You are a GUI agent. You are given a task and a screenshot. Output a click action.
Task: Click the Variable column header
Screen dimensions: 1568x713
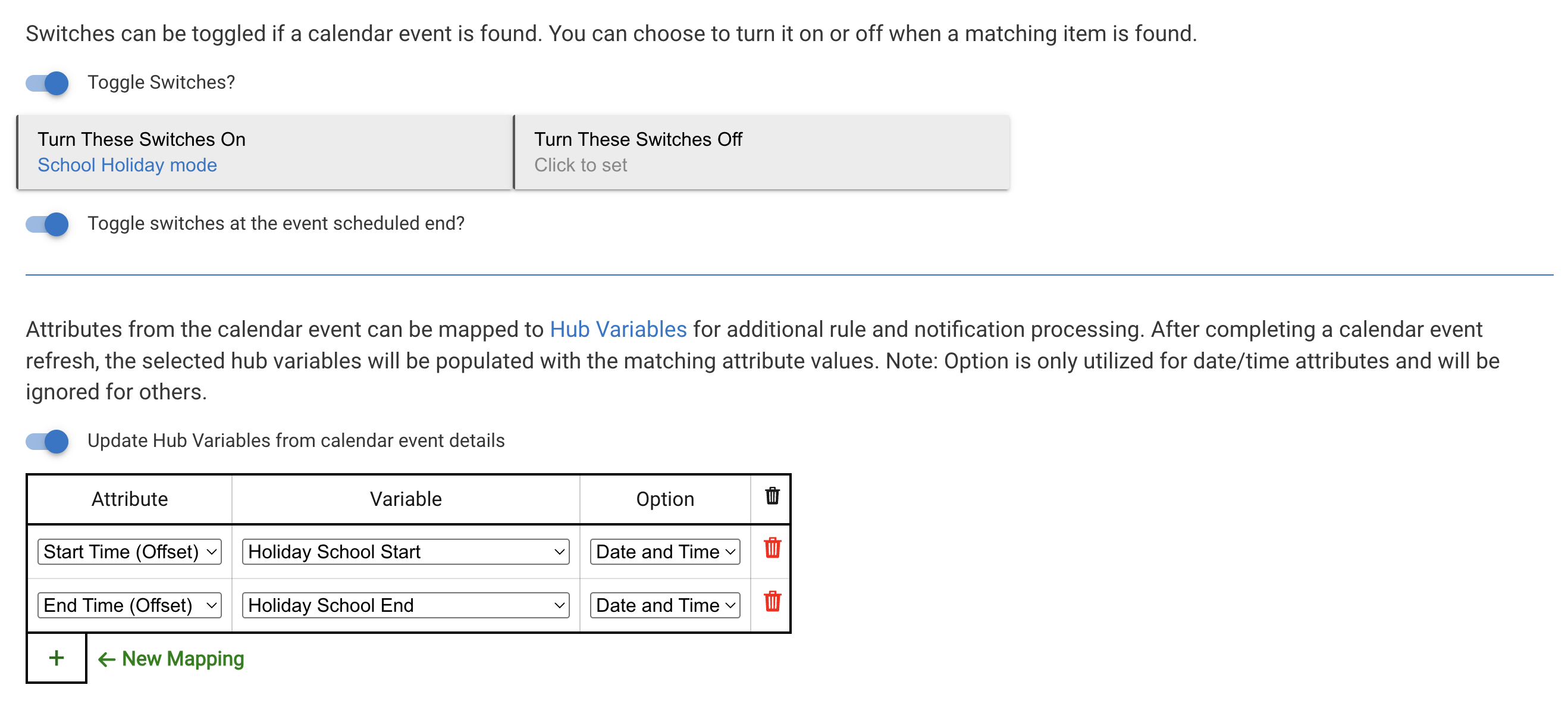[406, 499]
